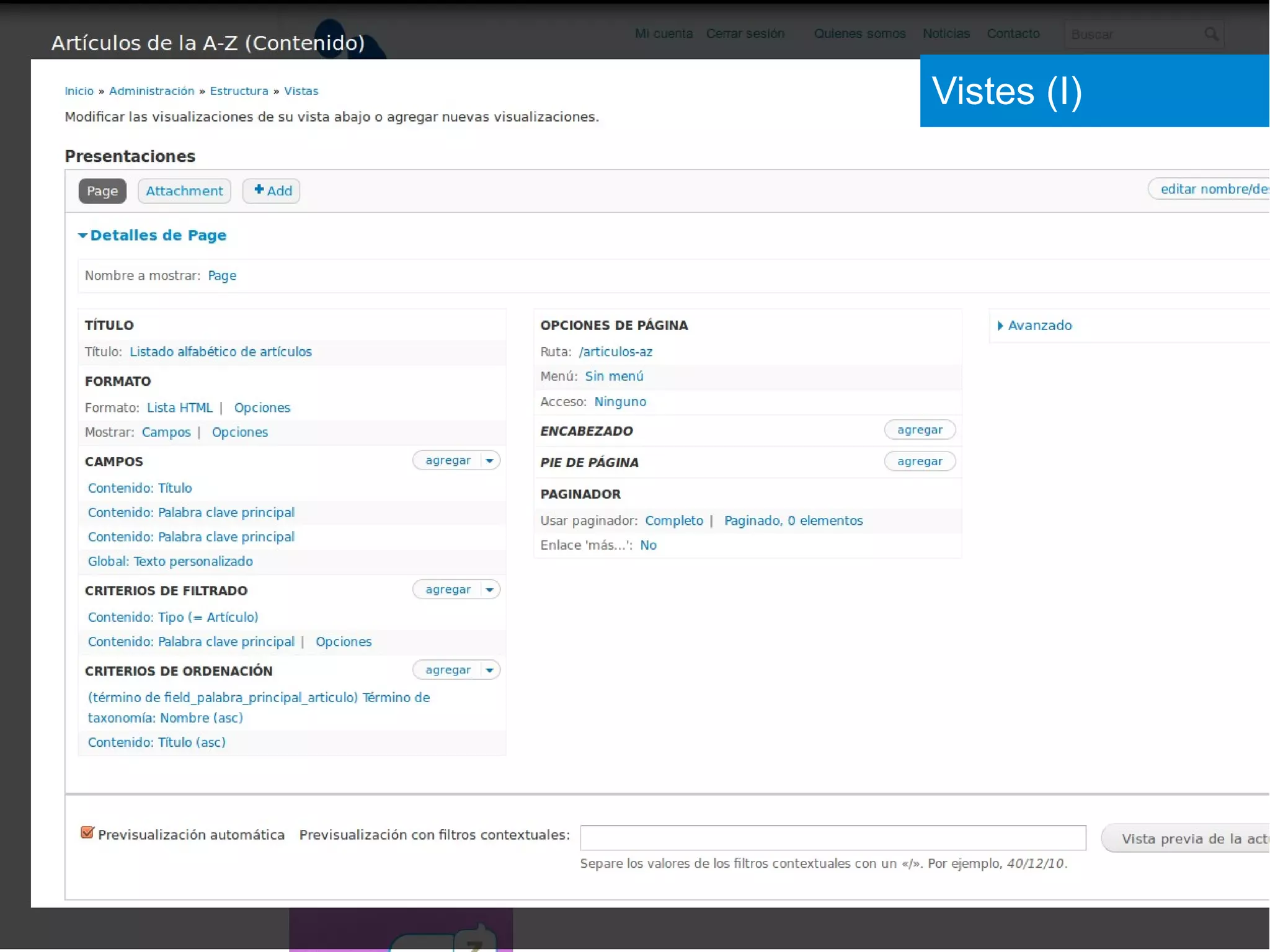This screenshot has width=1270, height=952.
Task: Open Campos agregar dropdown arrow
Action: (490, 461)
